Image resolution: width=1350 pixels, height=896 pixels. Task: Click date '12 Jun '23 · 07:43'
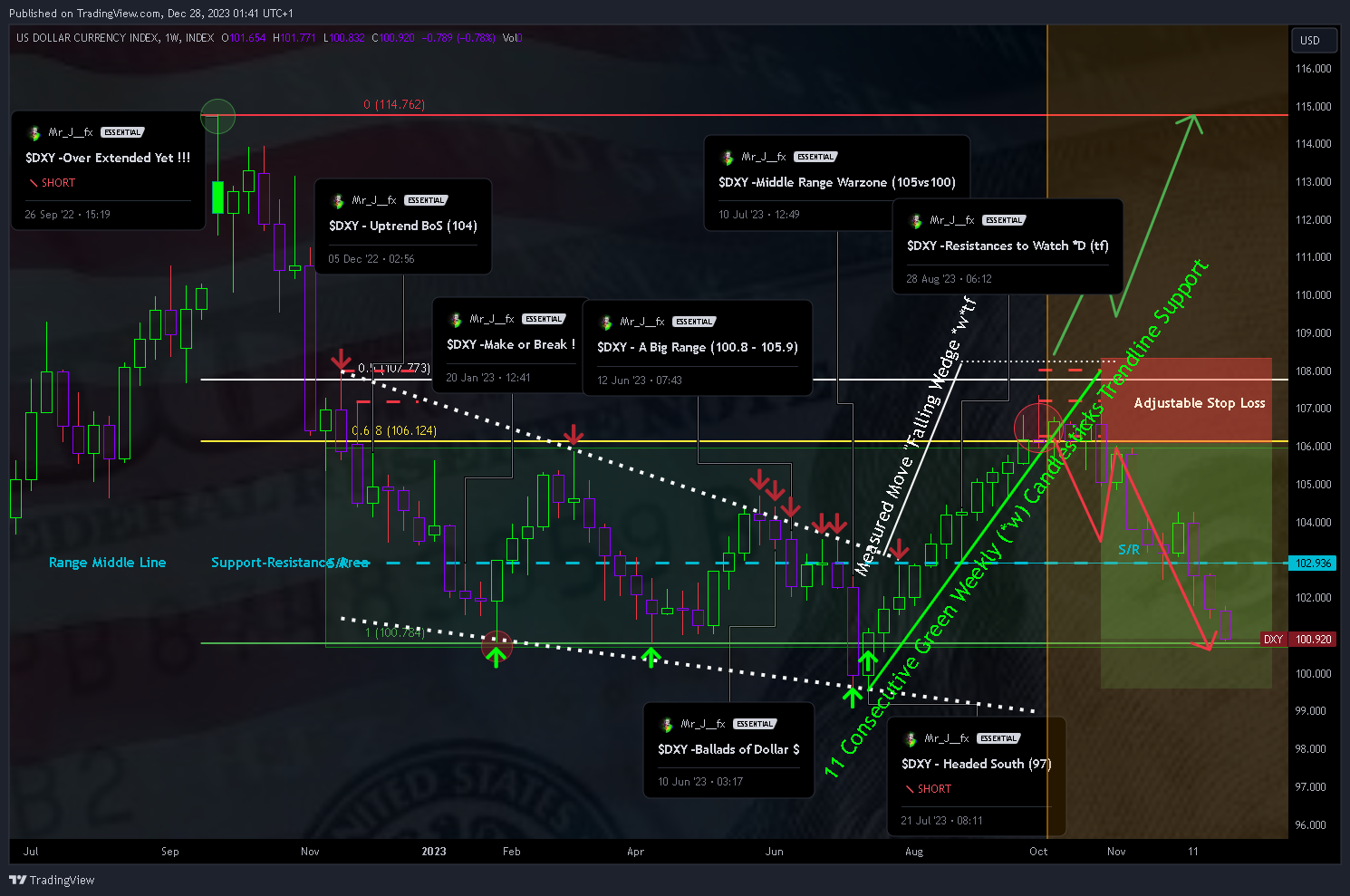(x=640, y=381)
